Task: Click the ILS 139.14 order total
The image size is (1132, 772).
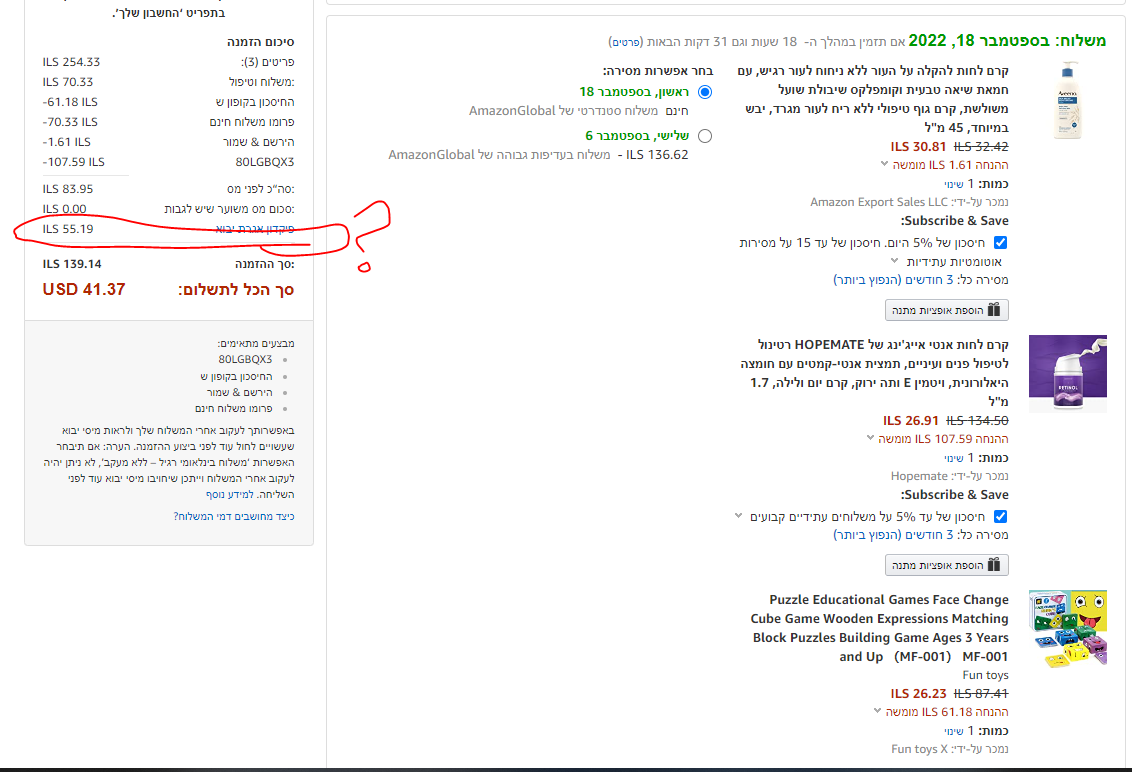Action: pyautogui.click(x=72, y=264)
